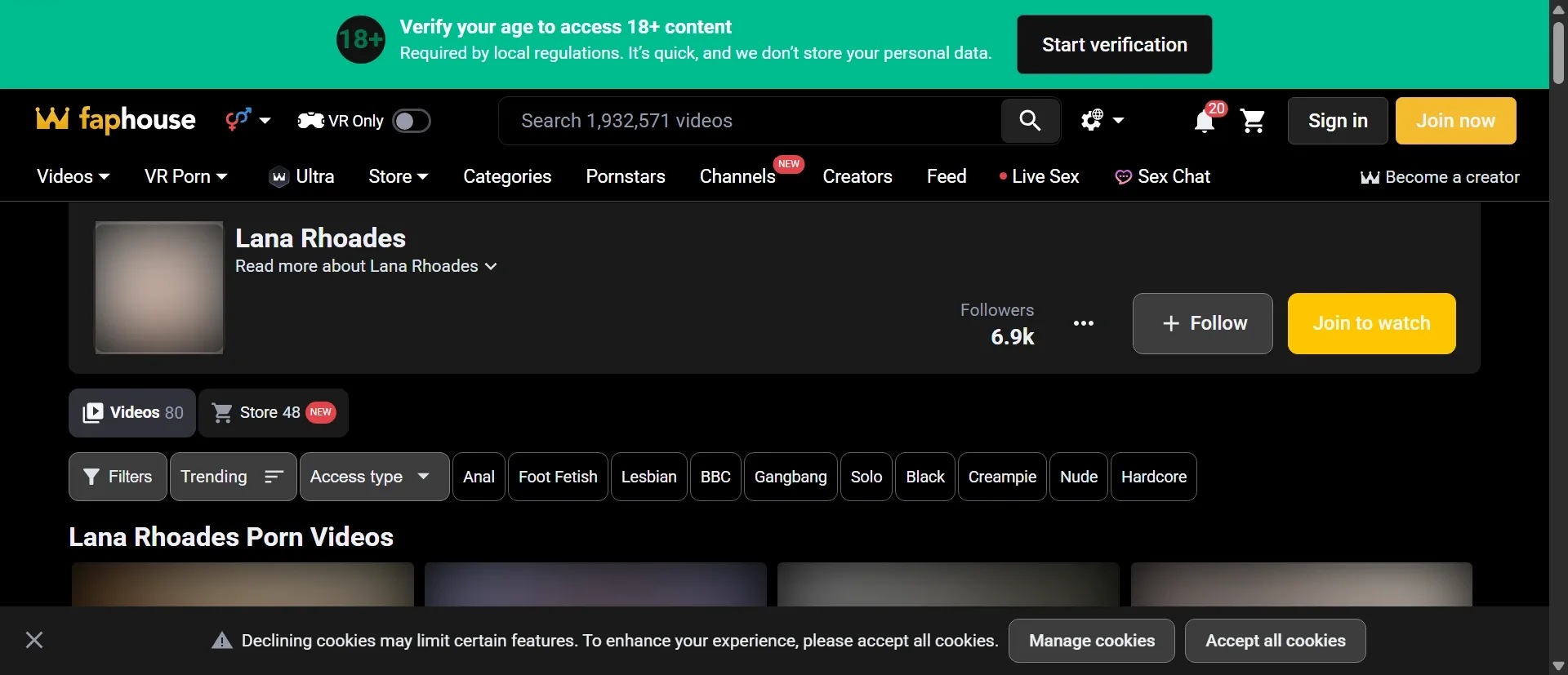Switch to the Store 48 tab
The image size is (1568, 675).
pyautogui.click(x=274, y=413)
